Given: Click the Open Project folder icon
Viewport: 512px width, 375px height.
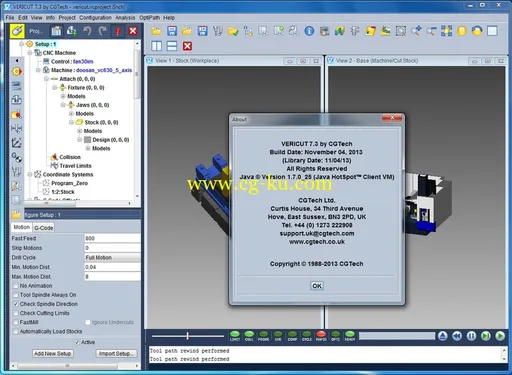Looking at the screenshot, I should click(x=156, y=31).
